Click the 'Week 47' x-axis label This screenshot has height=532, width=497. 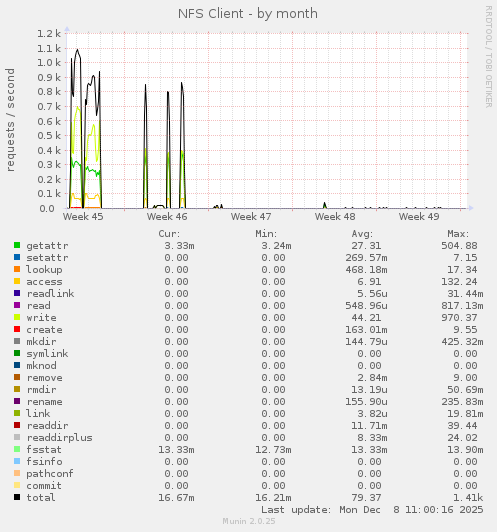251,216
